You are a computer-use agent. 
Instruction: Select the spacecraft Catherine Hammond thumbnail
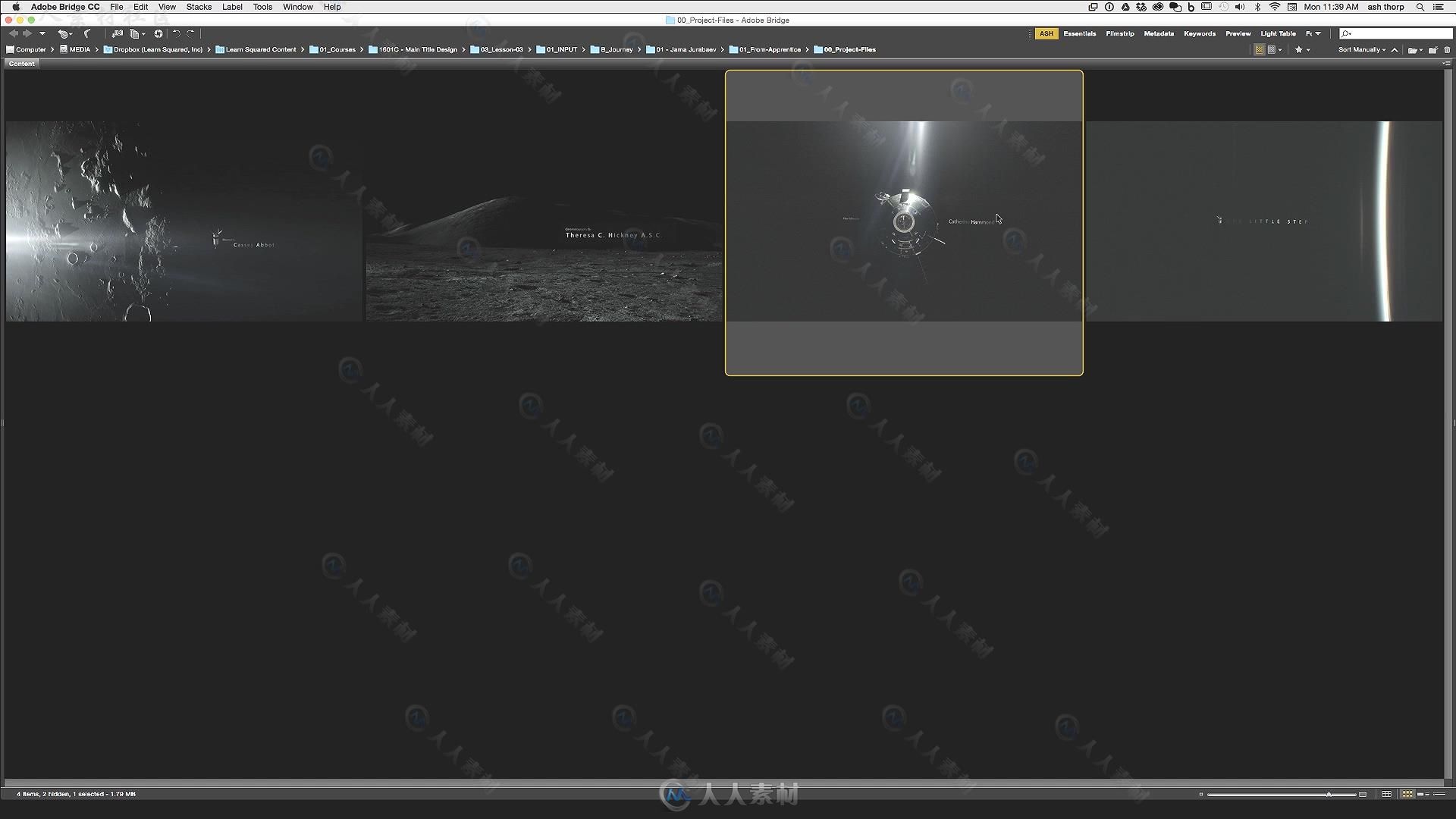tap(904, 221)
